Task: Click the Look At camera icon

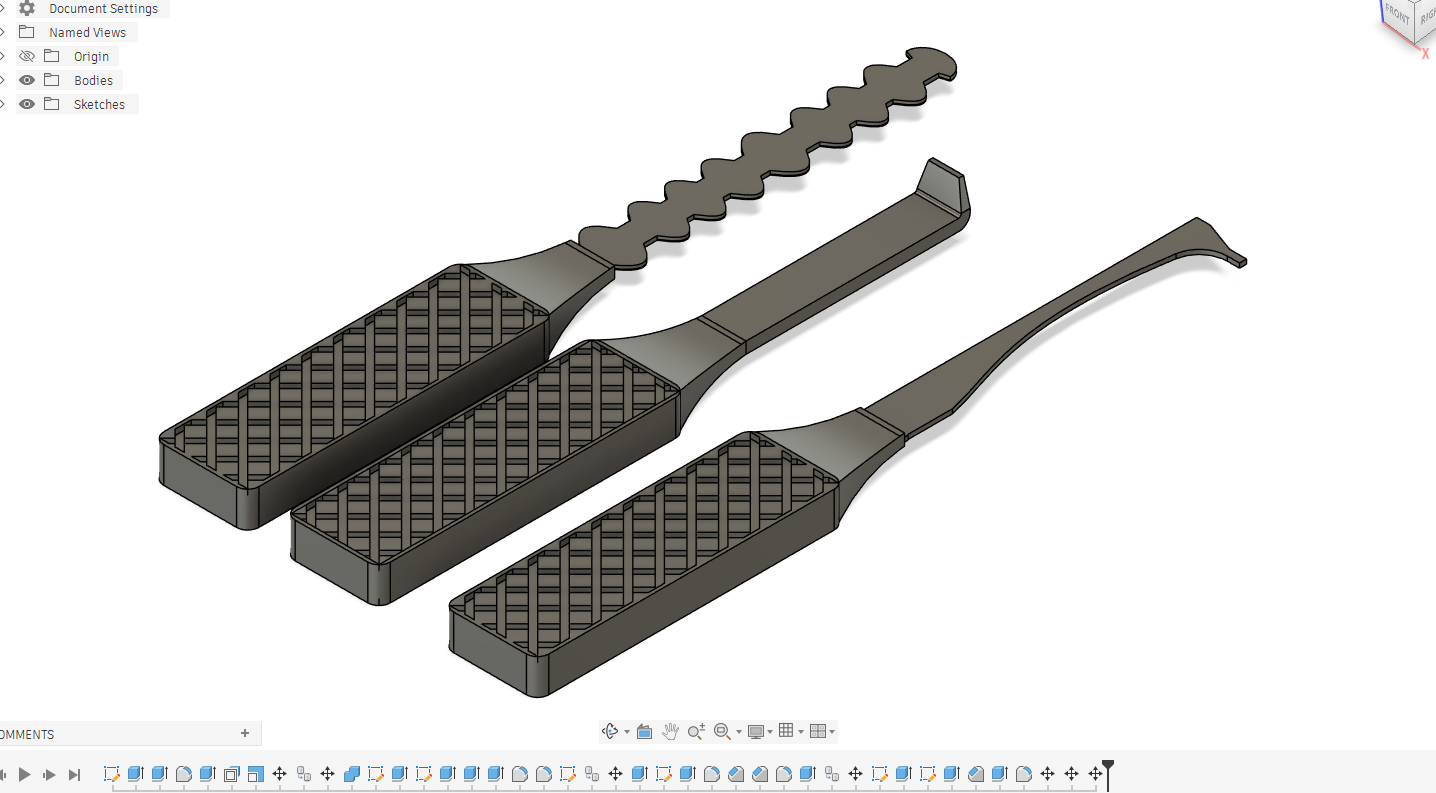Action: tap(644, 731)
